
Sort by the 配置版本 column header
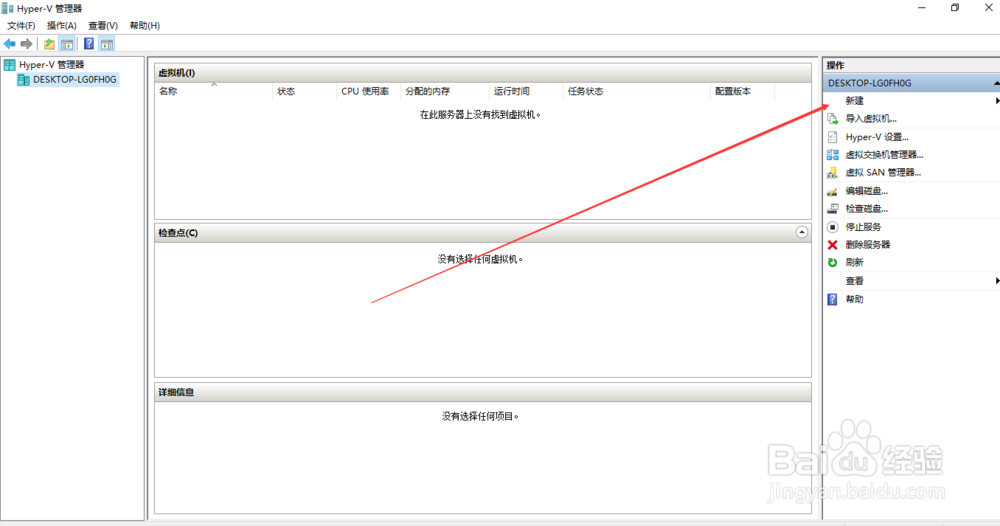tap(742, 91)
